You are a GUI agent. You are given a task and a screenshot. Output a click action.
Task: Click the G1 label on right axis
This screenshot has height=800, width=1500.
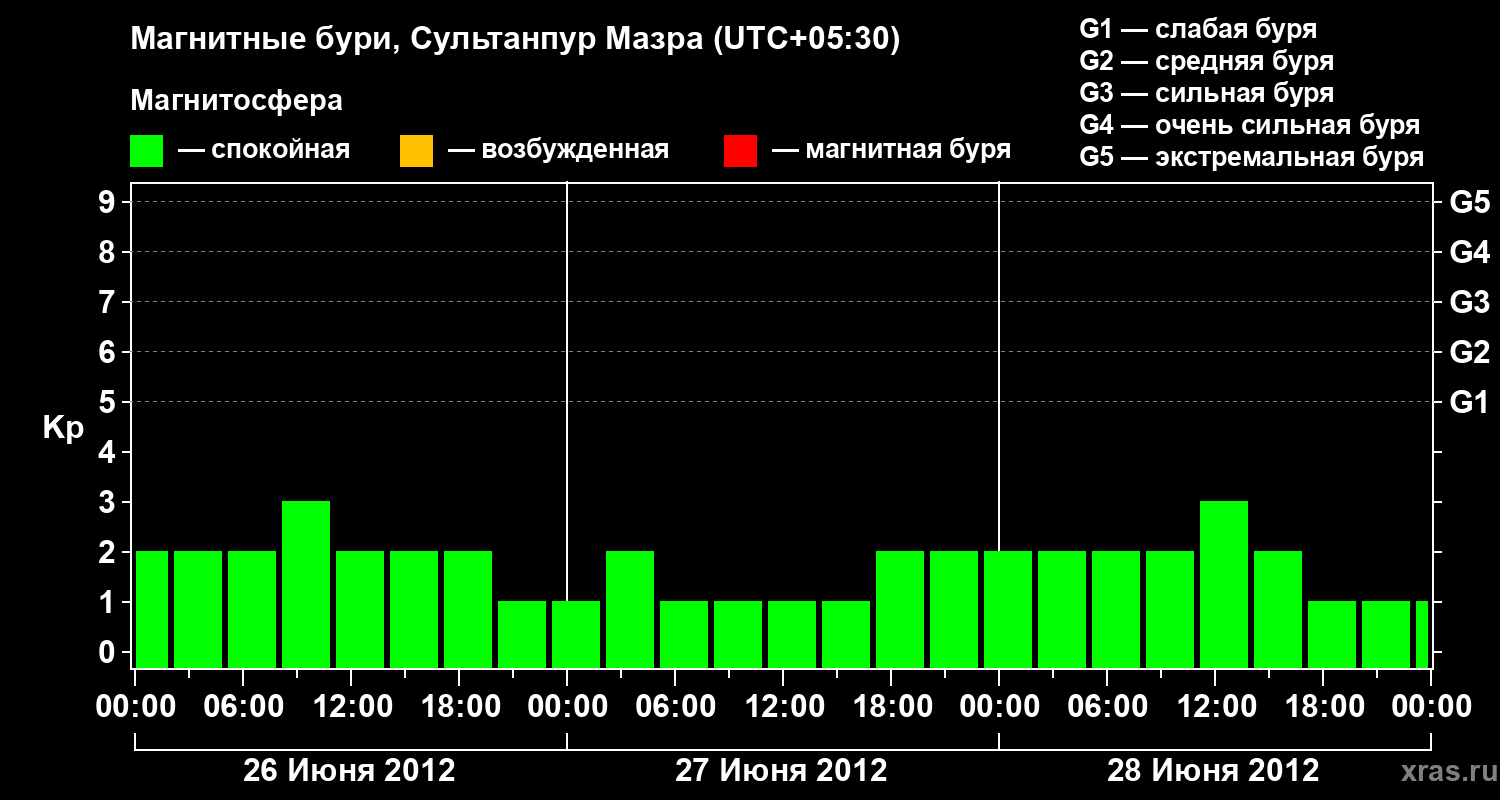tap(1470, 402)
